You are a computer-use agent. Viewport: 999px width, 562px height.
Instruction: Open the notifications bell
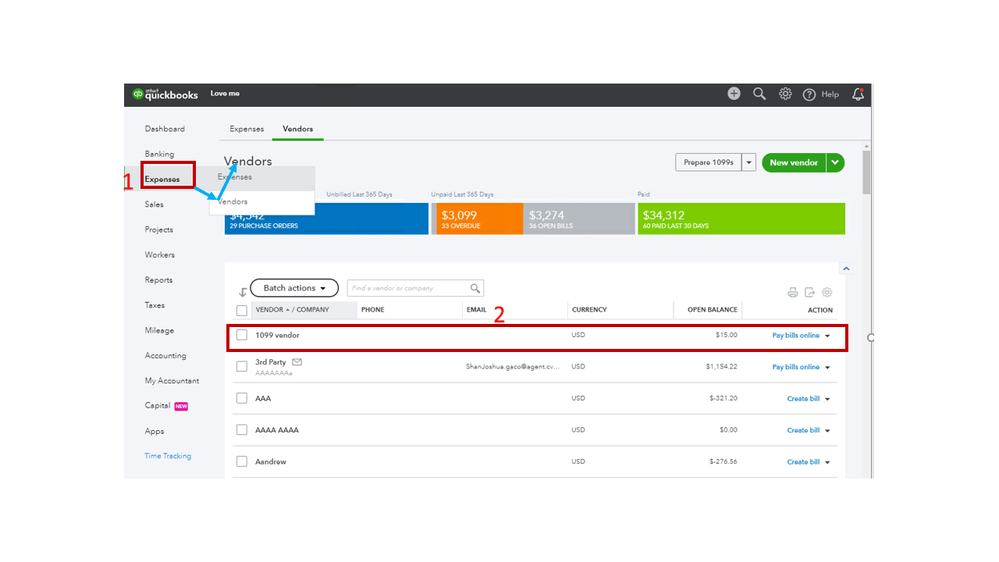(858, 94)
